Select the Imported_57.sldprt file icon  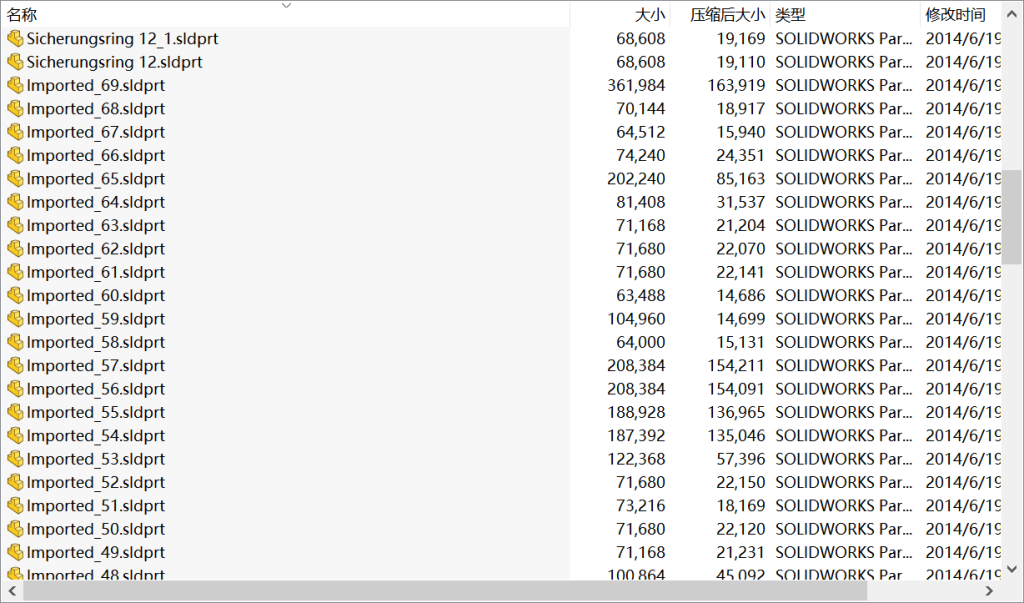coord(15,366)
